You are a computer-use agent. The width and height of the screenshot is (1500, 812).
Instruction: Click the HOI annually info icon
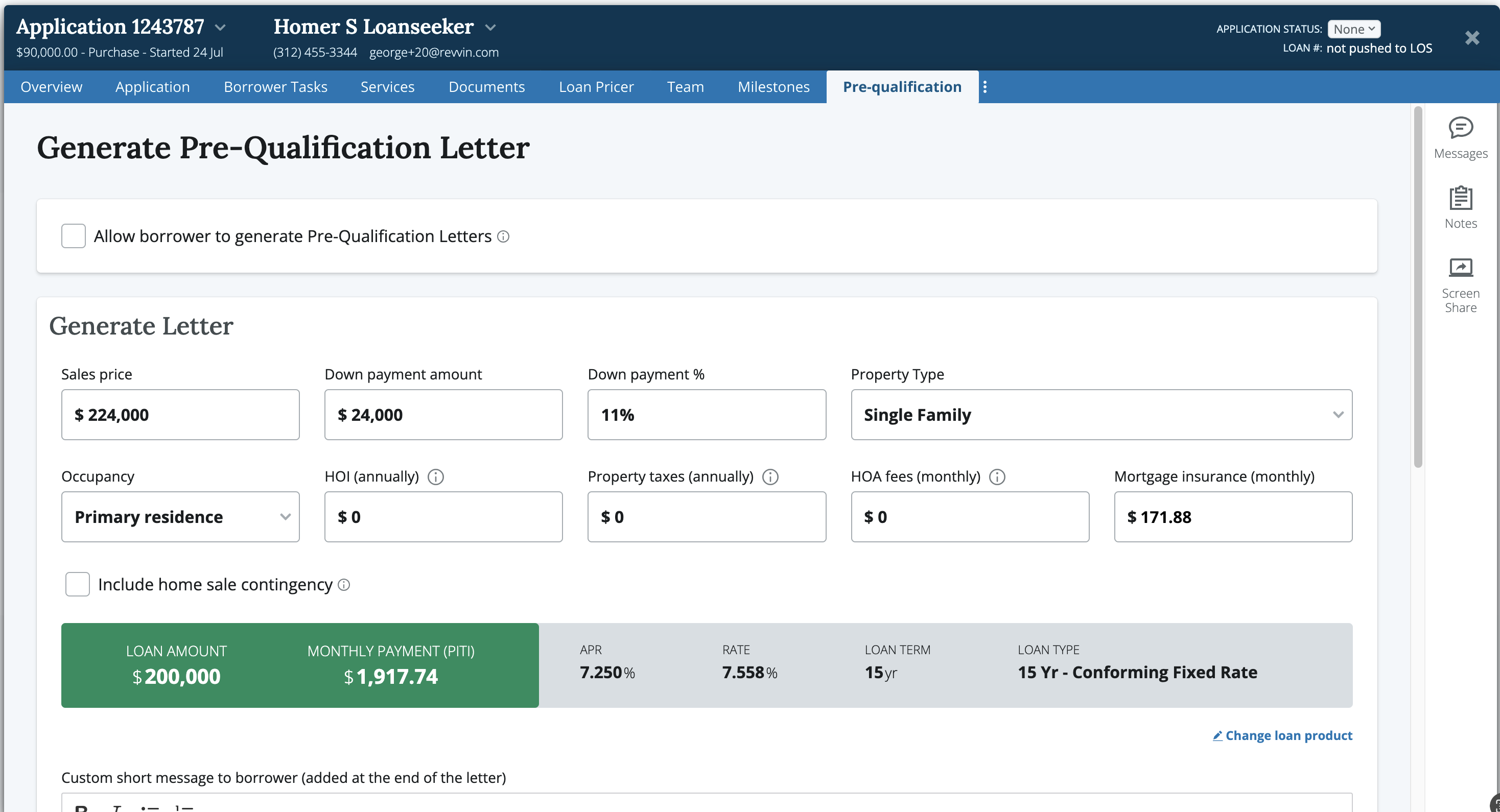[436, 476]
